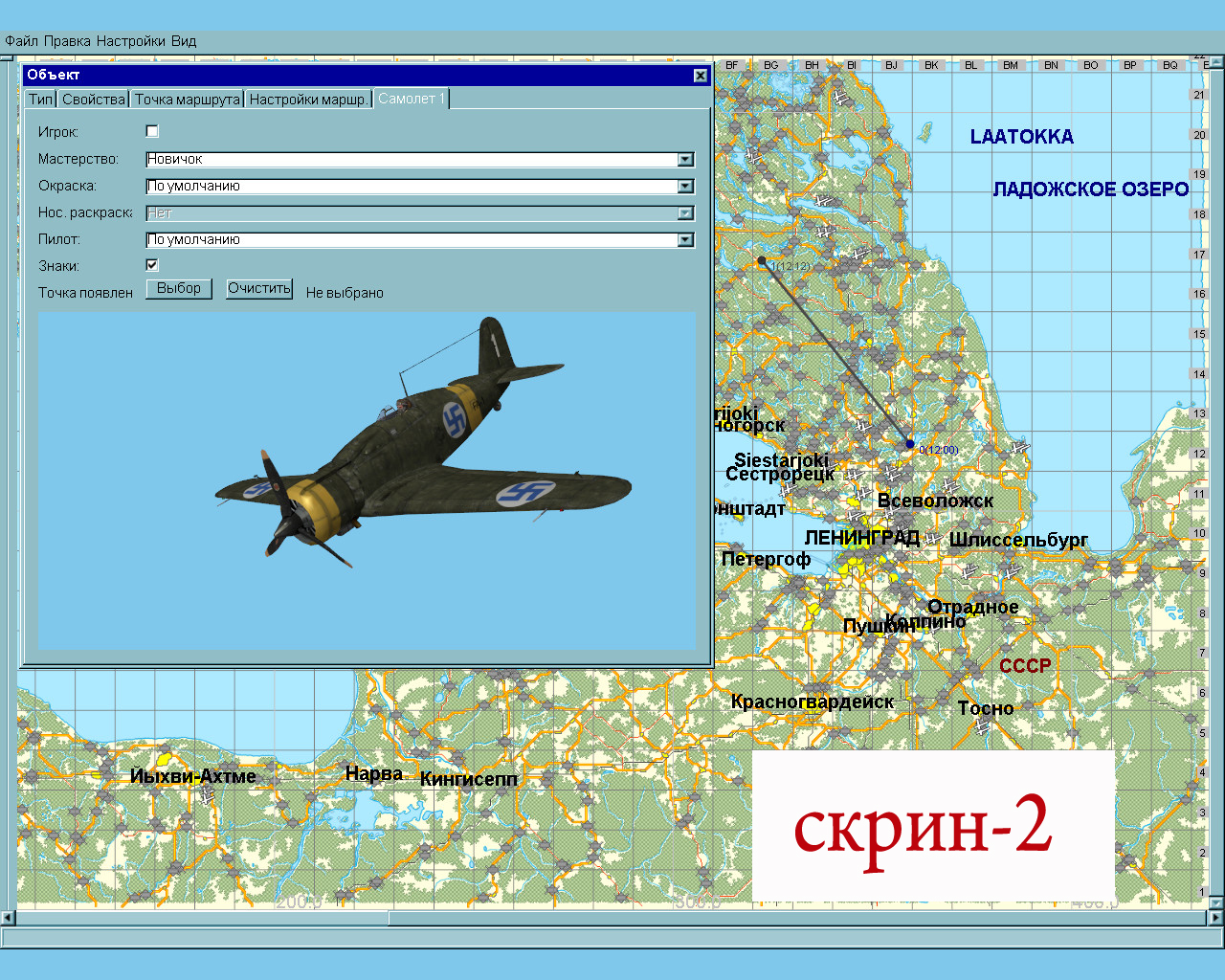This screenshot has height=980, width=1225.
Task: Expand the Нос. раскраска dropdown
Action: tap(685, 213)
